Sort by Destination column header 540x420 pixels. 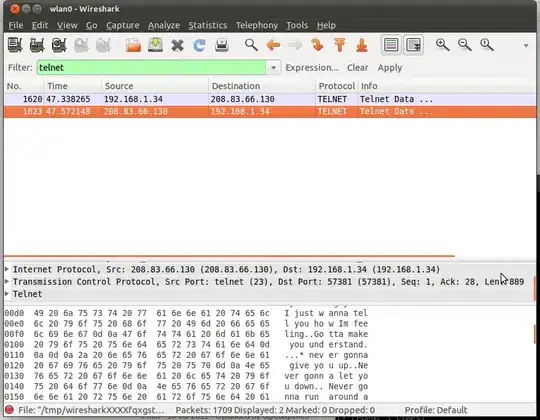pos(262,86)
